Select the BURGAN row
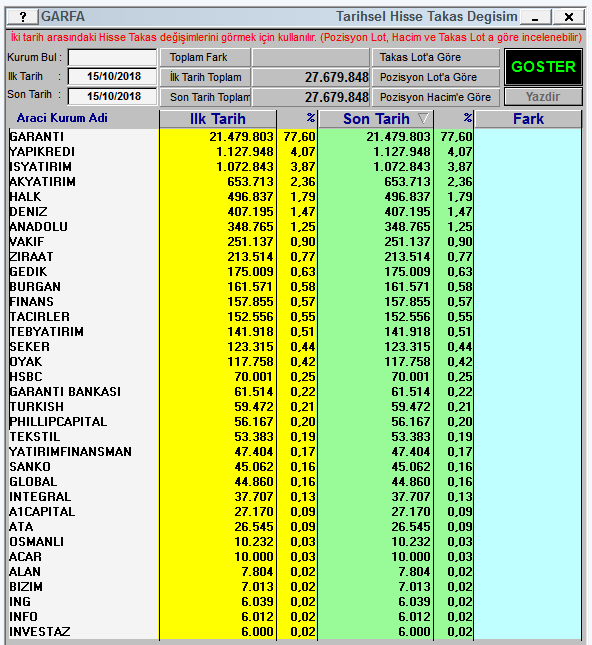The image size is (592, 645). (295, 287)
